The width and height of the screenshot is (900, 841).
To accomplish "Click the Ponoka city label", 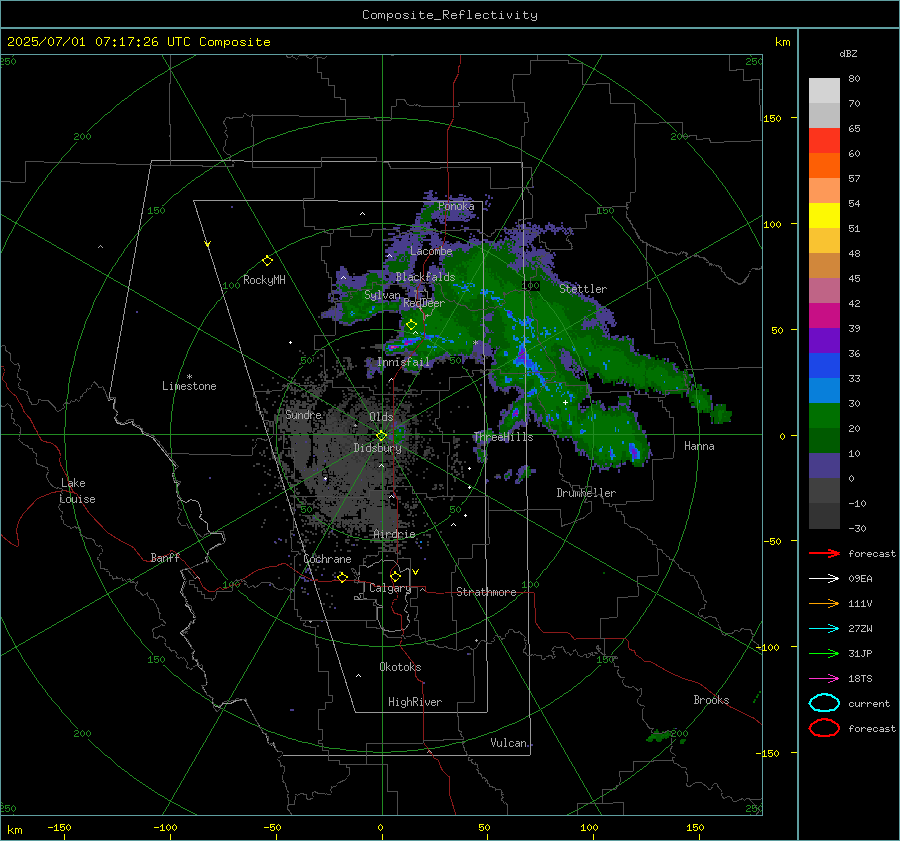I will (456, 206).
